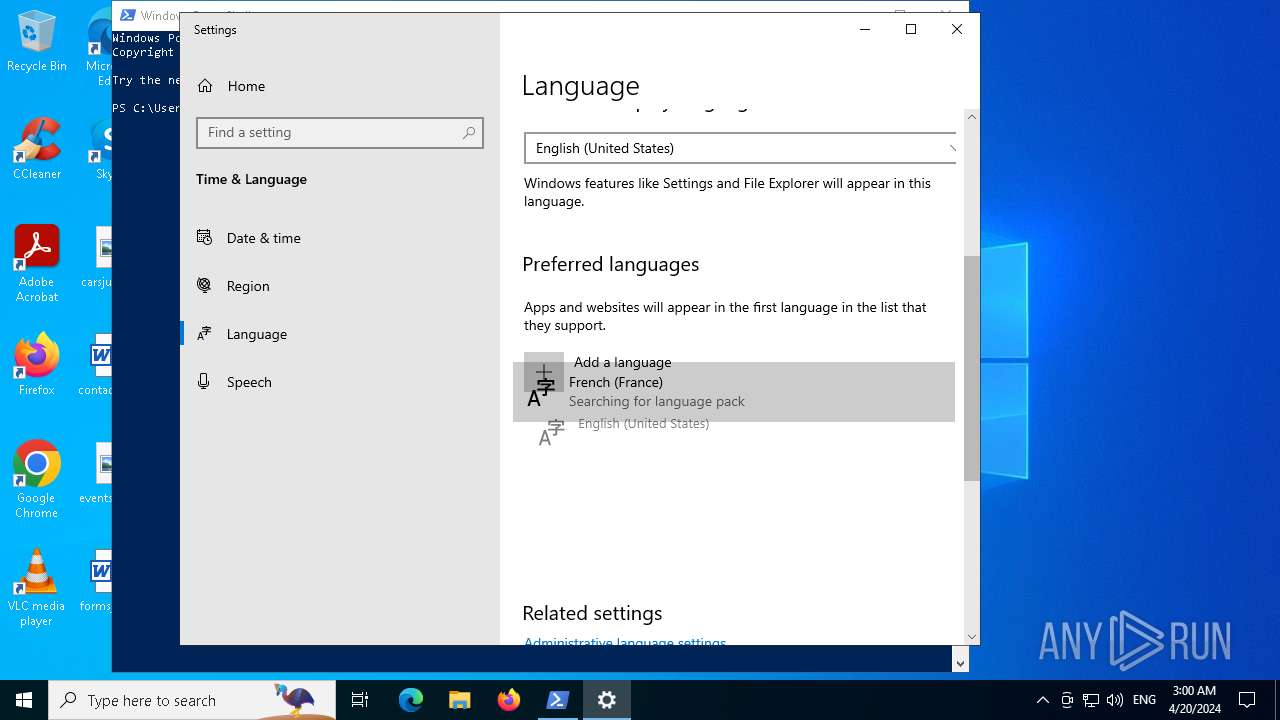This screenshot has width=1280, height=720.
Task: Click the ENG input language indicator
Action: 1145,700
